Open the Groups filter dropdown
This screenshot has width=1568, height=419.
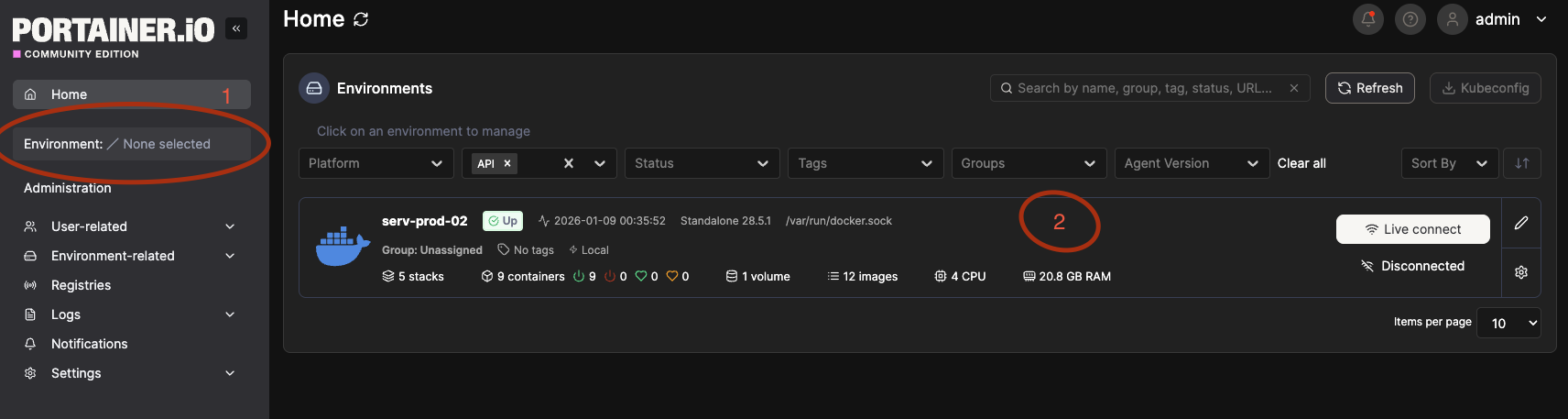click(1029, 163)
